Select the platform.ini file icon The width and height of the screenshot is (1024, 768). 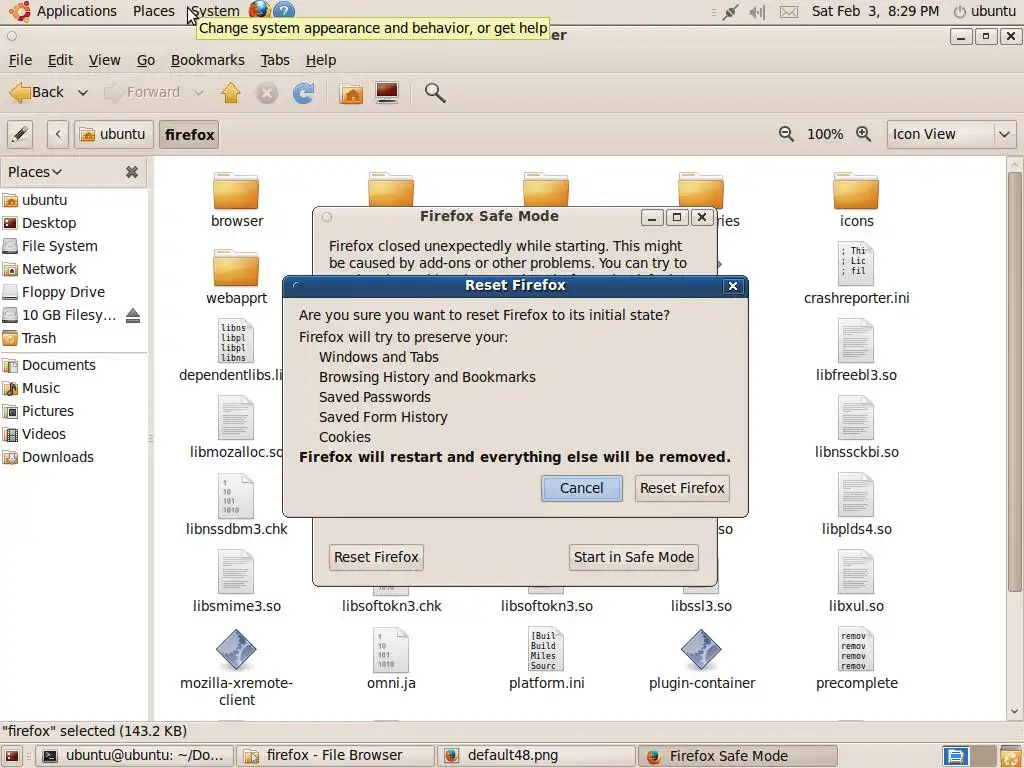pyautogui.click(x=546, y=649)
